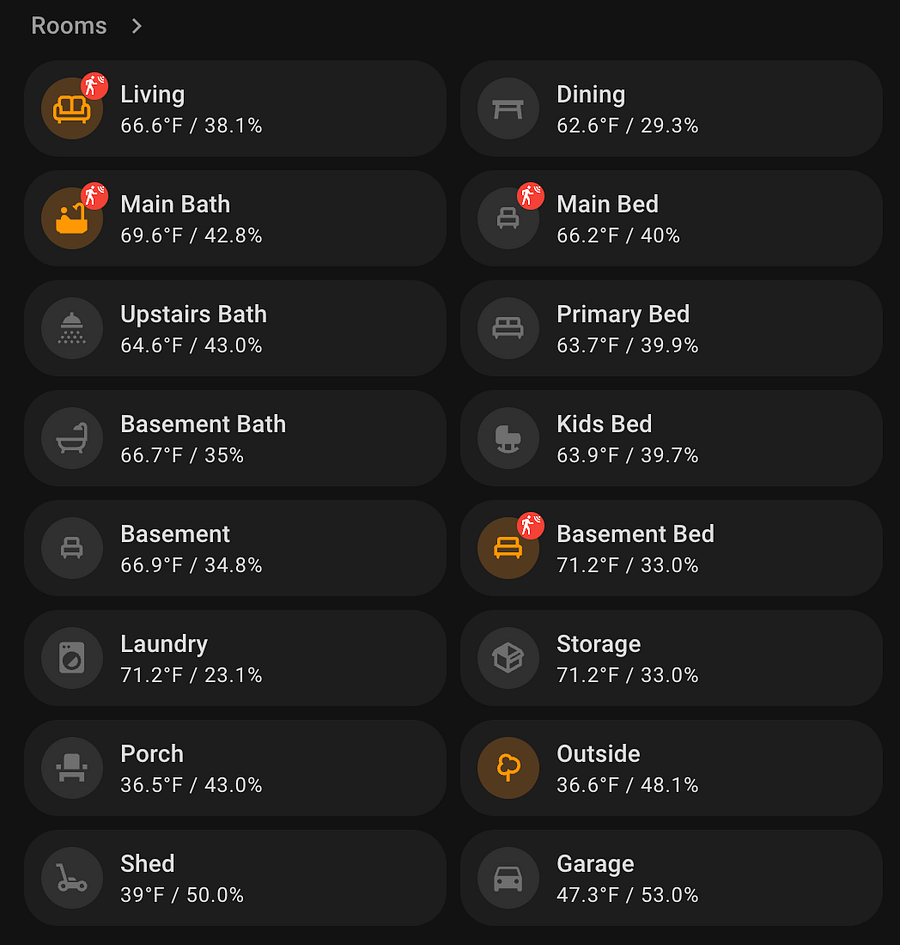Click the Shed lawn mower icon
This screenshot has height=945, width=900.
point(72,878)
